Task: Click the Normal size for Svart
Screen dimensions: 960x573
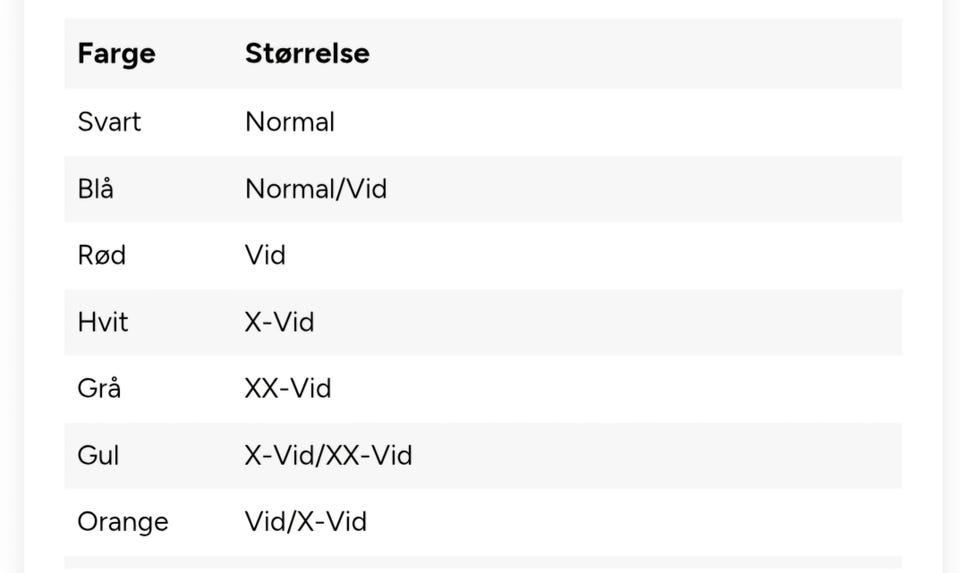Action: pyautogui.click(x=290, y=122)
